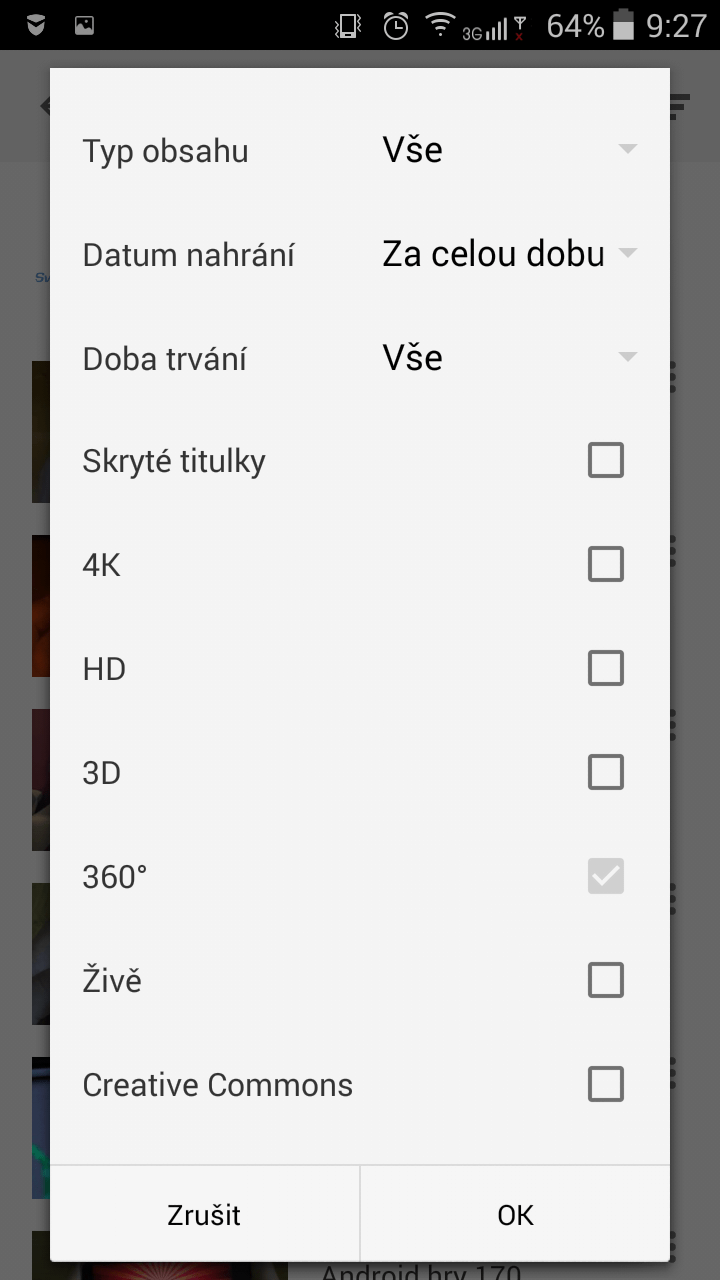Enable the Živě live filter checkbox
This screenshot has height=1280, width=720.
point(606,981)
